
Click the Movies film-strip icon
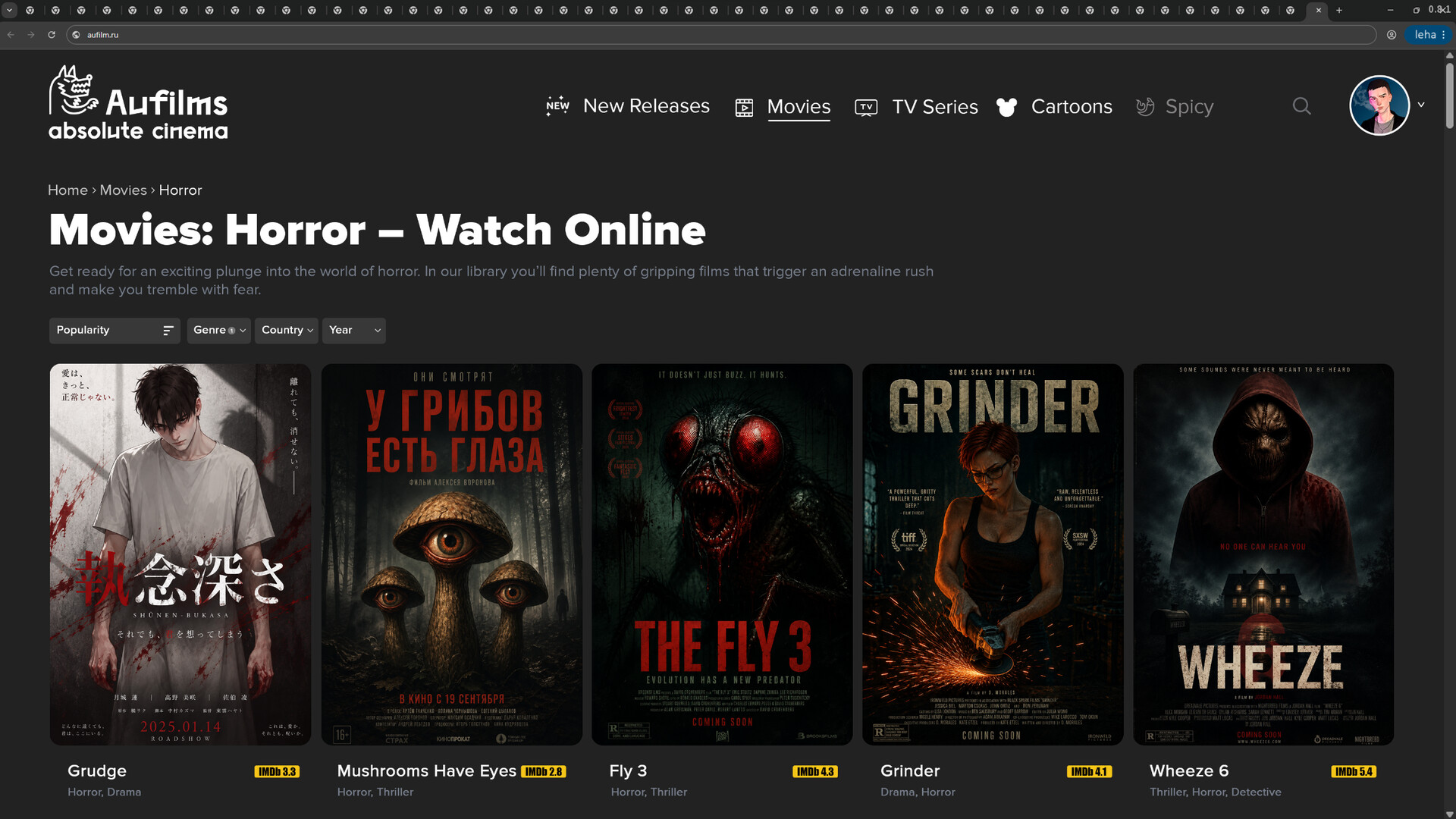(744, 108)
